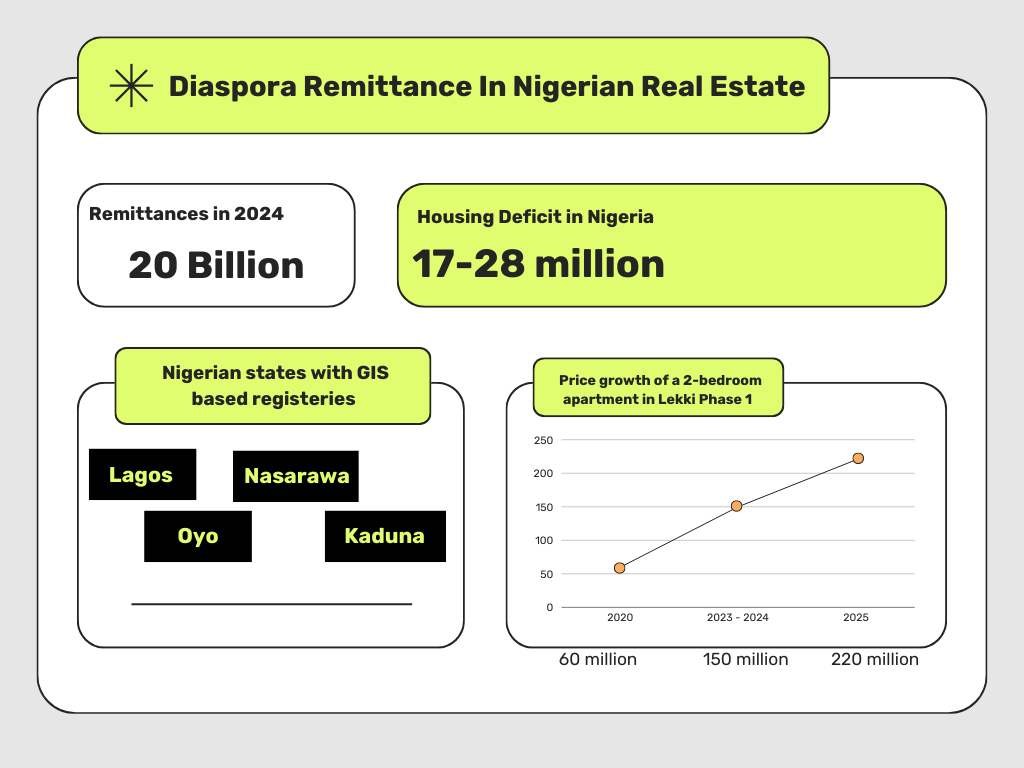This screenshot has width=1024, height=768.
Task: Click the Housing Deficit in Nigeria heading
Action: tap(535, 216)
